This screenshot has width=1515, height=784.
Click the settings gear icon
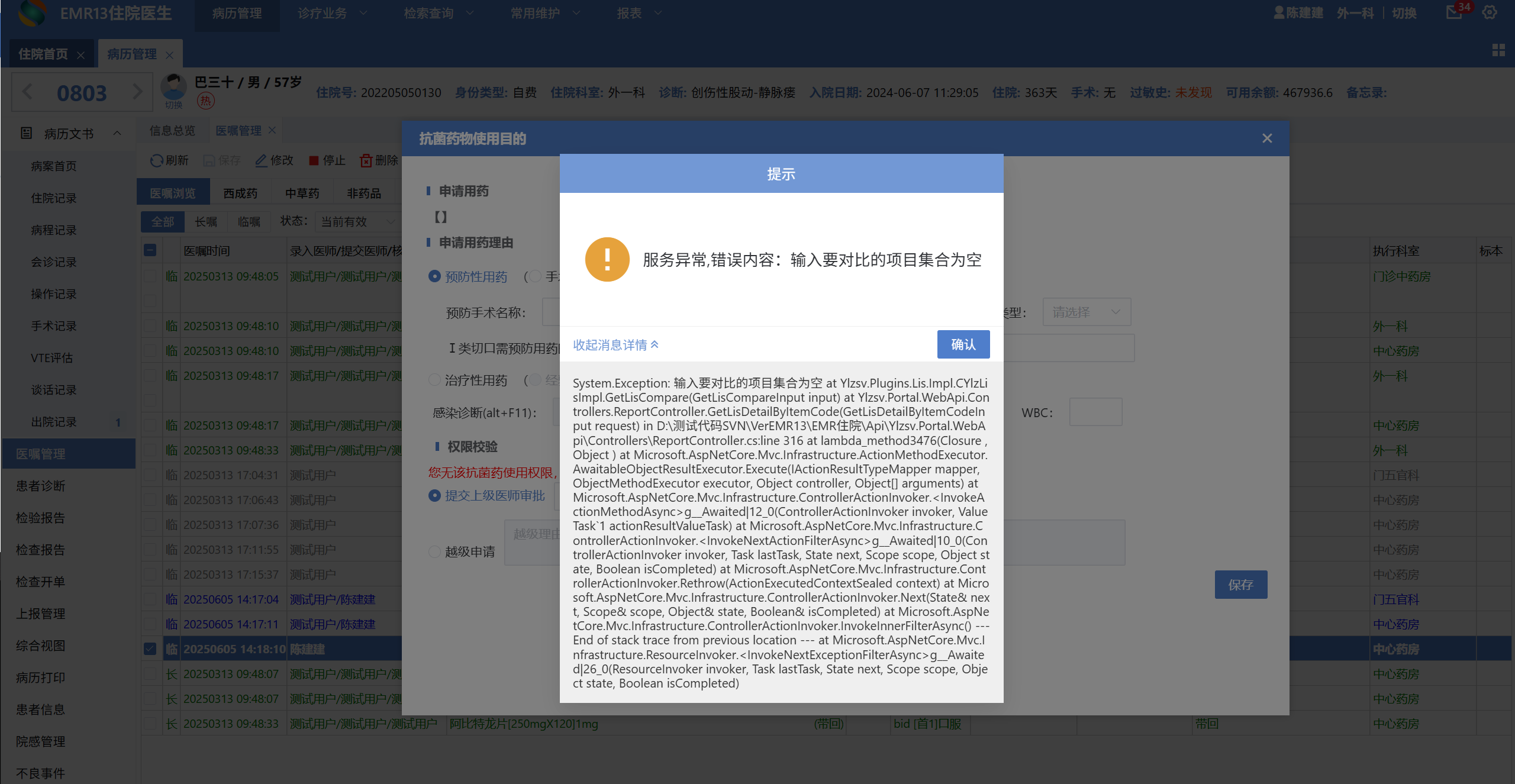[1490, 12]
